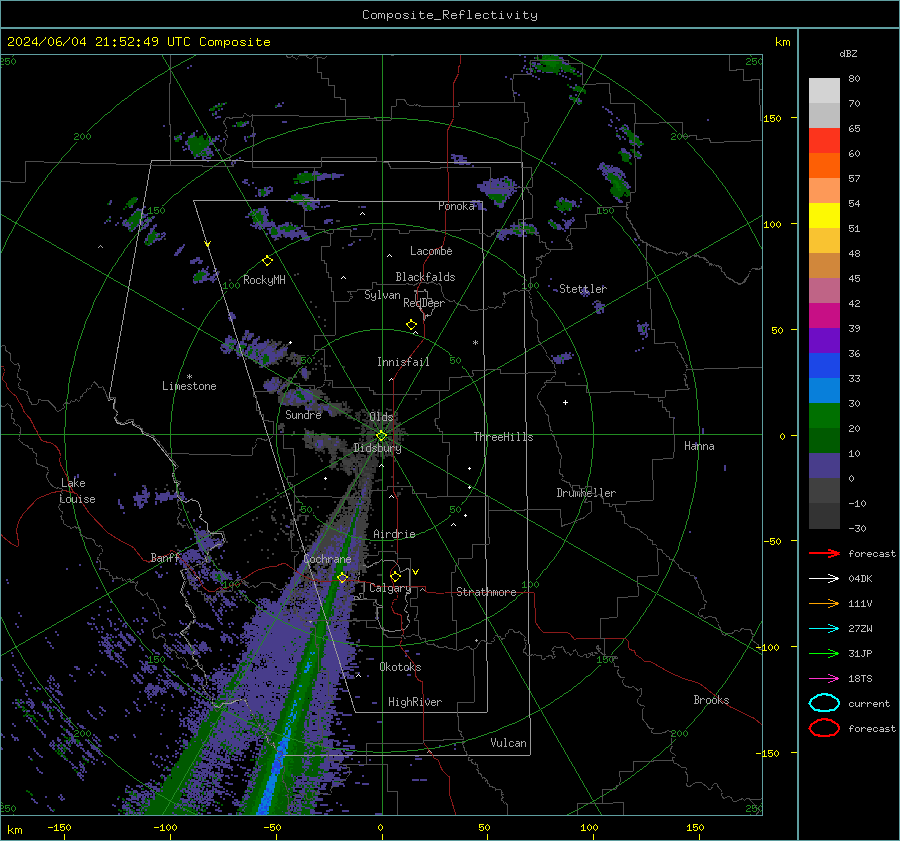Click the yellow diamond marker at Cochrane
This screenshot has height=841, width=900.
coord(342,578)
